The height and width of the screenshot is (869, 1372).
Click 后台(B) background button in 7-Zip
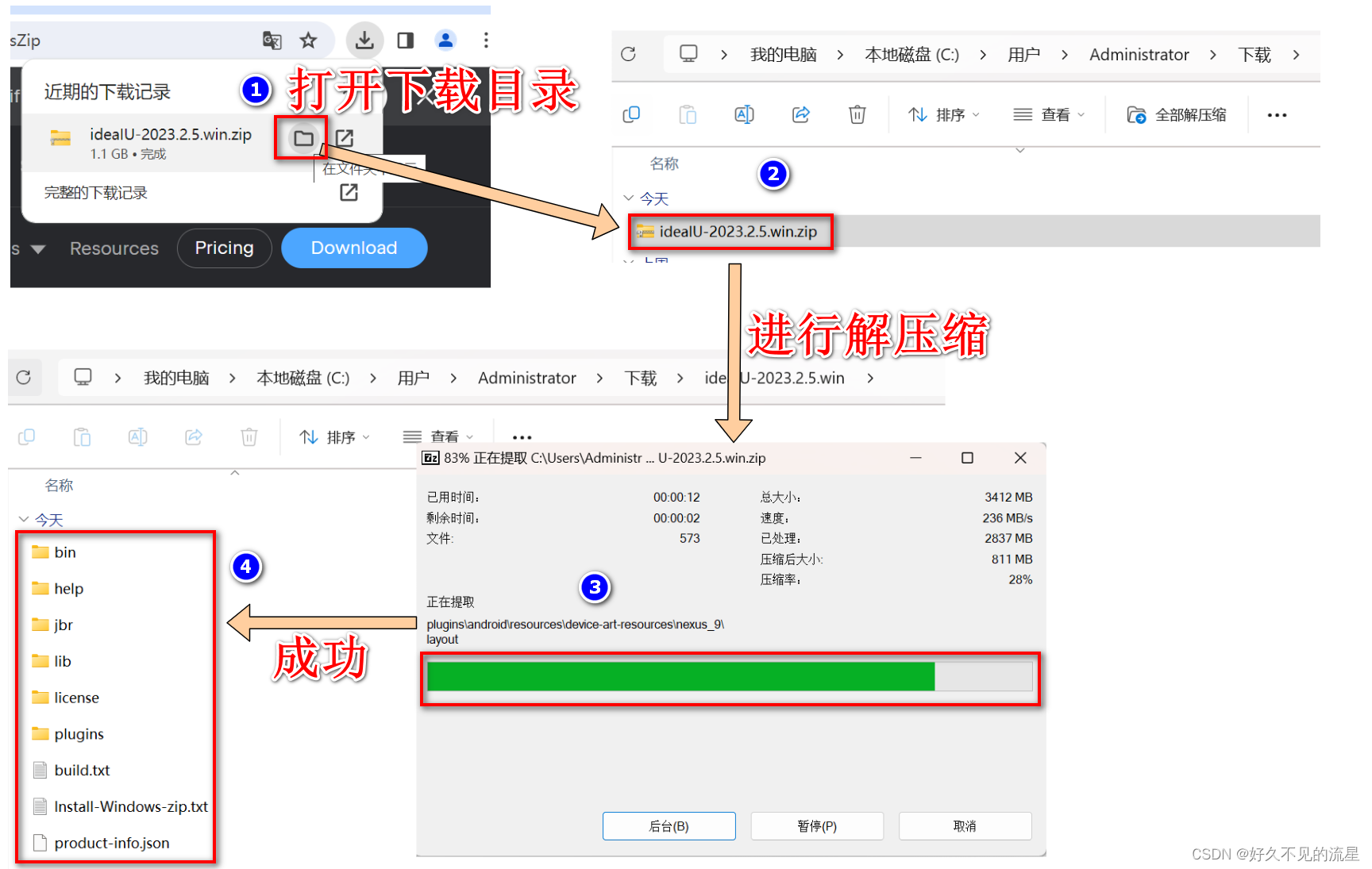(669, 826)
